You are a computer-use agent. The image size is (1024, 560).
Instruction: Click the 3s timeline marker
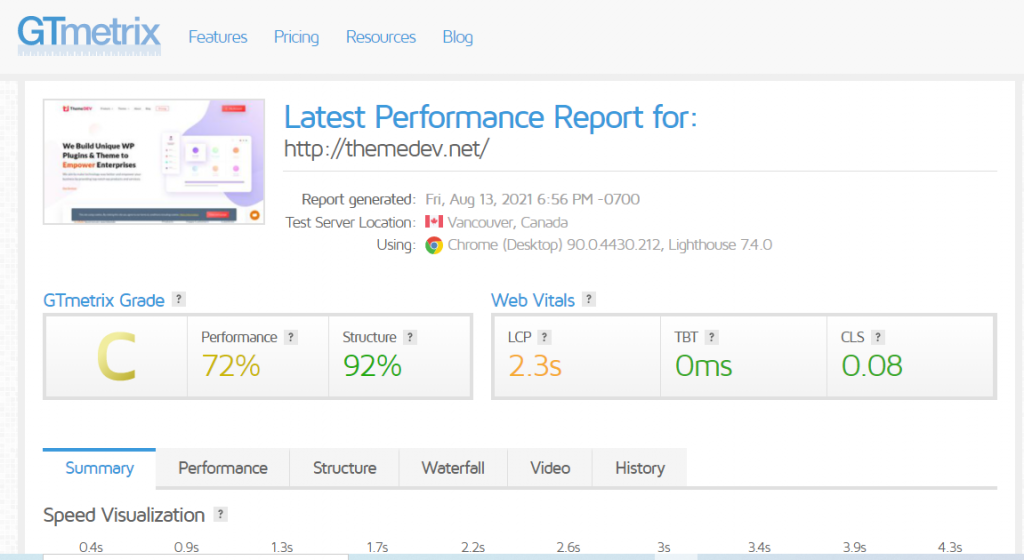tap(664, 547)
